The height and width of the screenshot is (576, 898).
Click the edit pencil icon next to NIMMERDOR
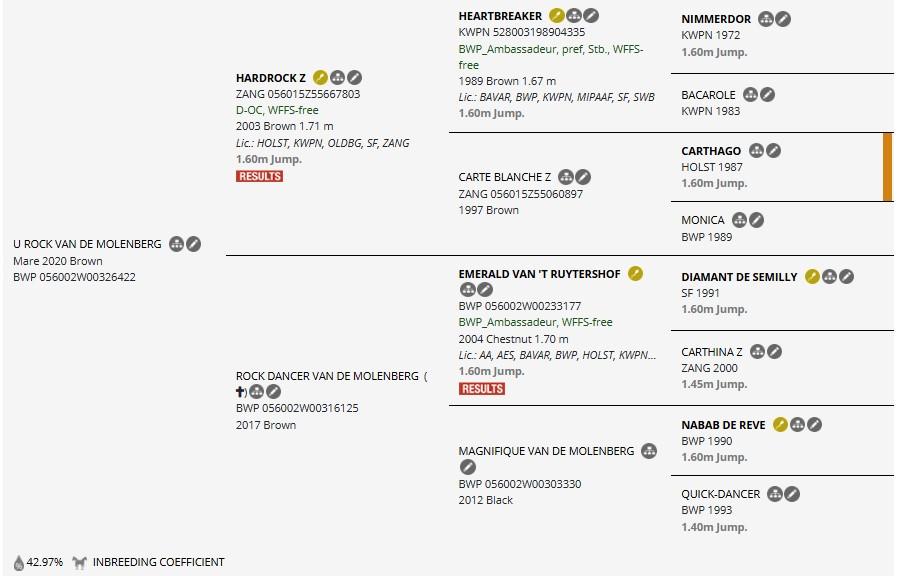tap(783, 19)
